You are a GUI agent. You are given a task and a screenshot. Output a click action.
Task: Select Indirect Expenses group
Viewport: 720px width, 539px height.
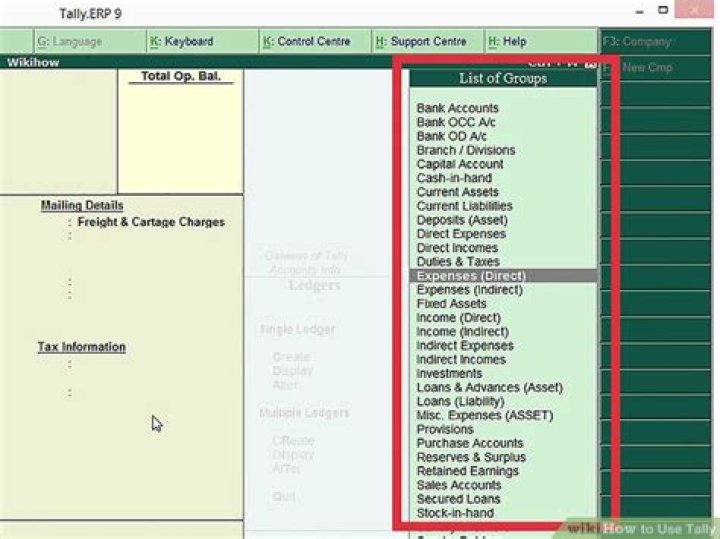point(465,345)
